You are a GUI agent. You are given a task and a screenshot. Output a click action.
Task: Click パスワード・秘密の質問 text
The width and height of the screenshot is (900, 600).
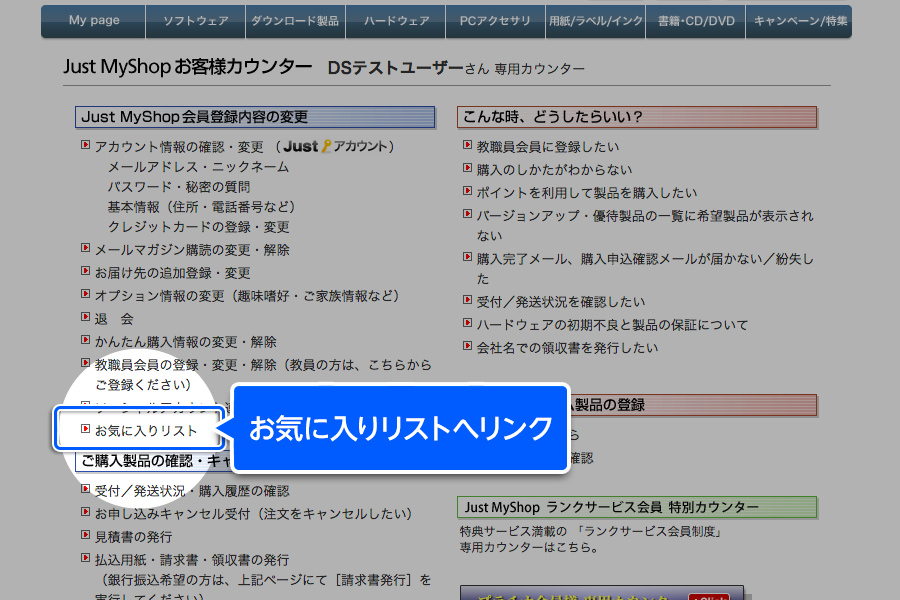click(x=179, y=187)
